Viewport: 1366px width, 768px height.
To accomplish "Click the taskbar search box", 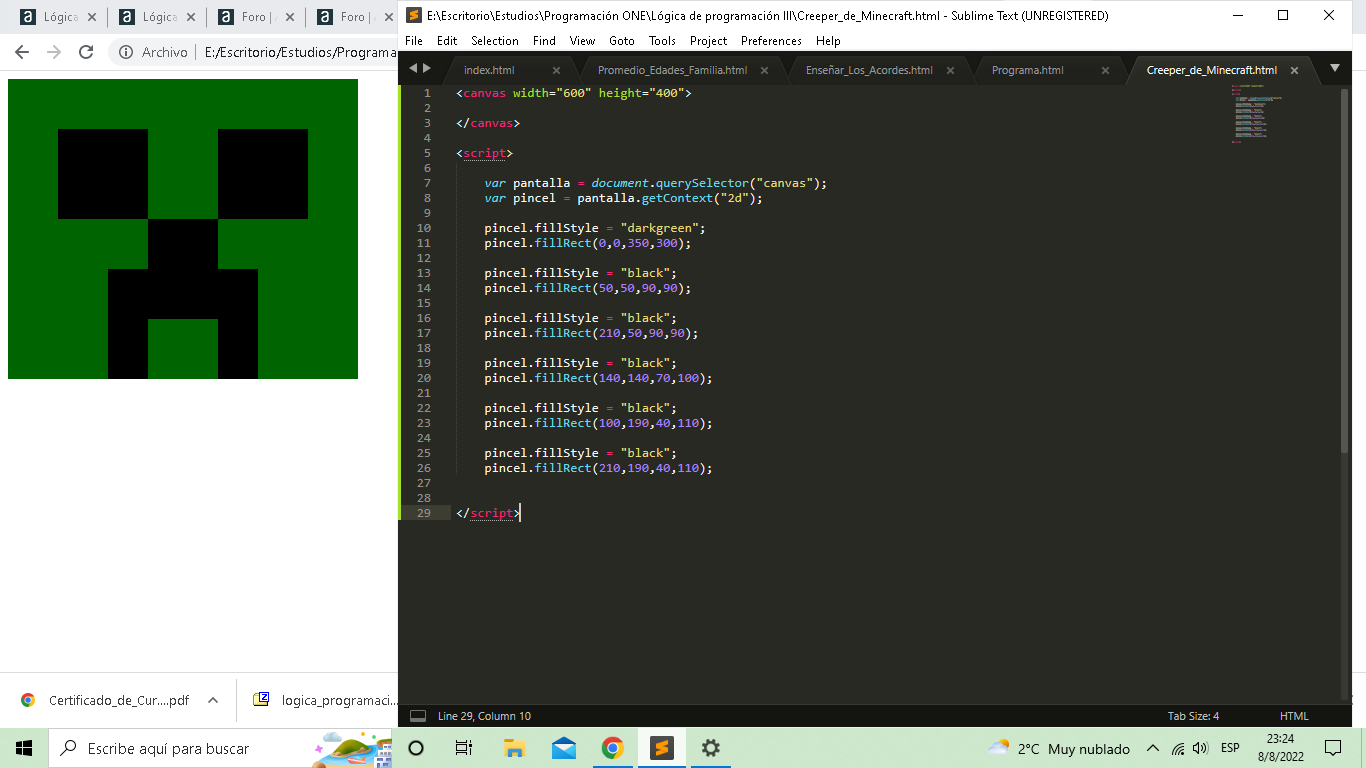I will pyautogui.click(x=222, y=748).
